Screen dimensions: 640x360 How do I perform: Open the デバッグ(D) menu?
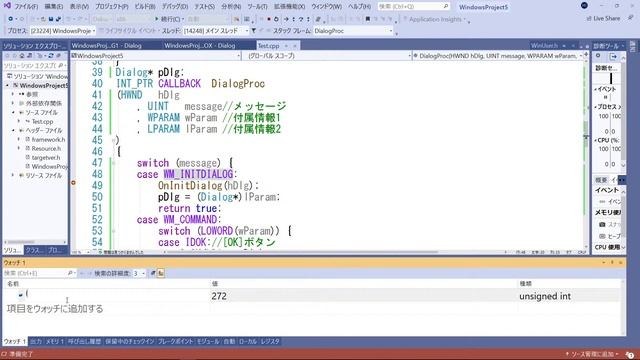point(175,7)
